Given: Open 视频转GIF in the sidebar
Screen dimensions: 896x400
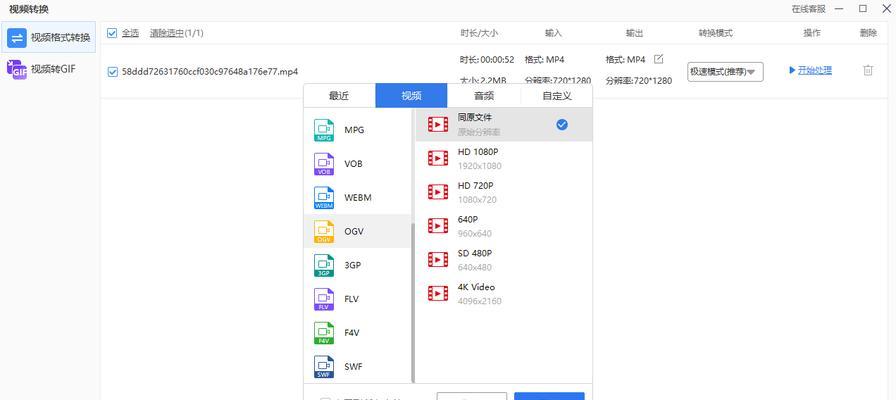Looking at the screenshot, I should 41,69.
